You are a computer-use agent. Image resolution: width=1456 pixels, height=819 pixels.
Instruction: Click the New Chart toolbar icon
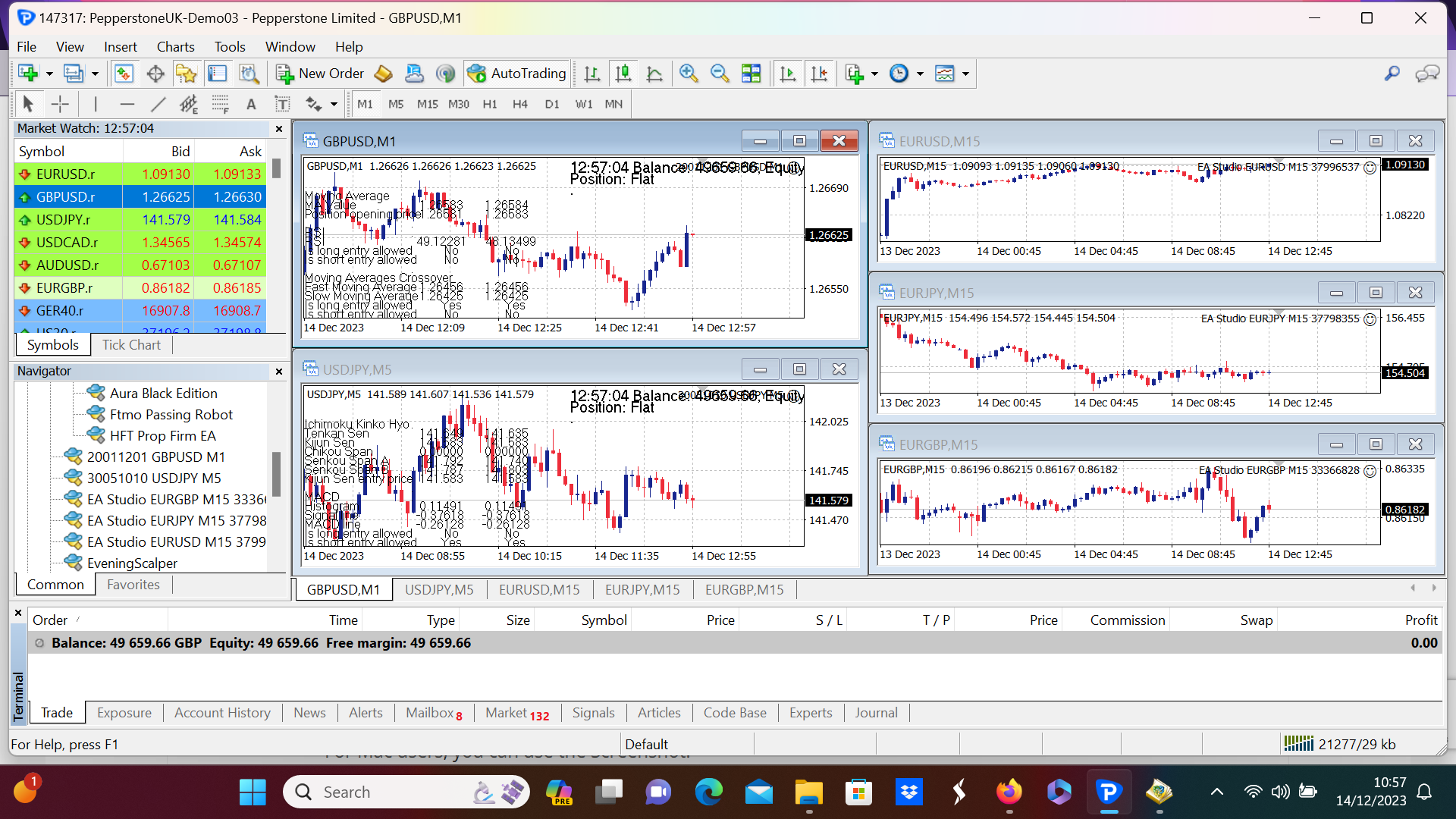click(28, 74)
